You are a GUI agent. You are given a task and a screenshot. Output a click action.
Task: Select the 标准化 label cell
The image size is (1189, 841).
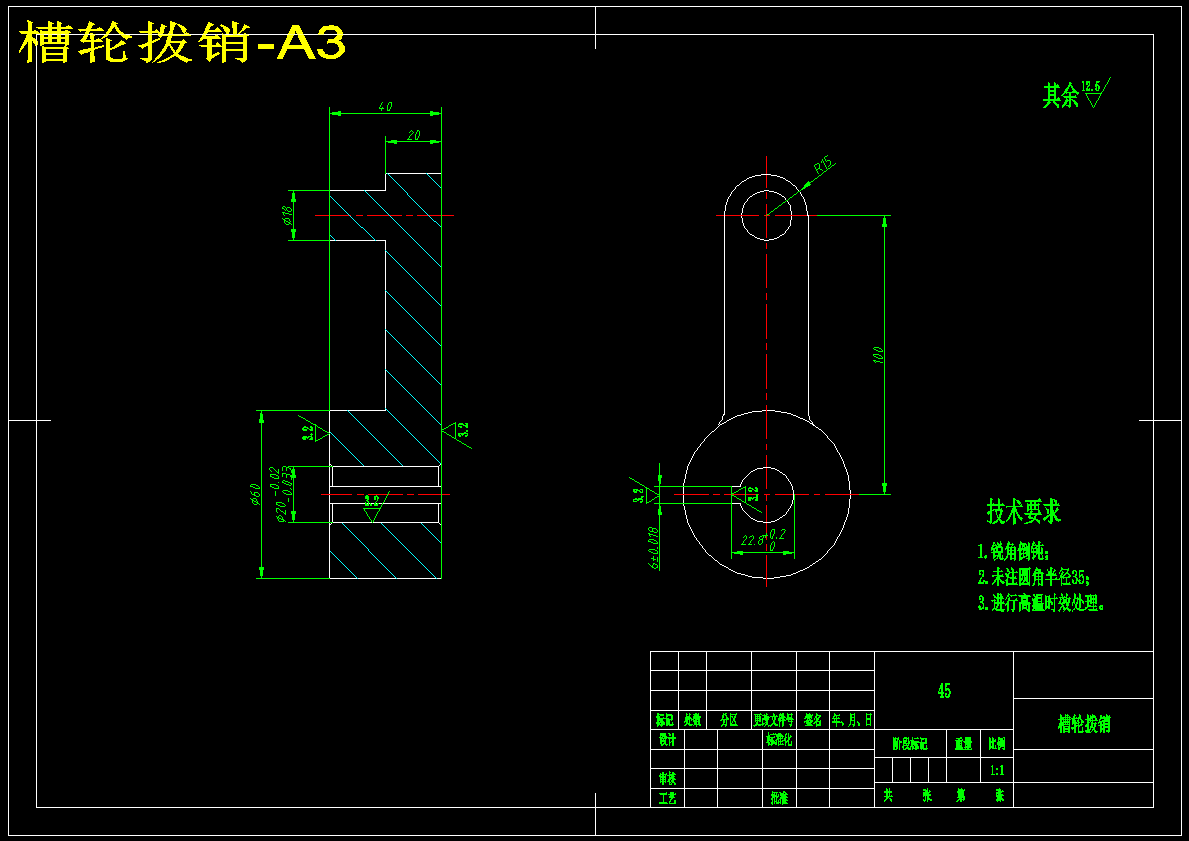[x=779, y=739]
